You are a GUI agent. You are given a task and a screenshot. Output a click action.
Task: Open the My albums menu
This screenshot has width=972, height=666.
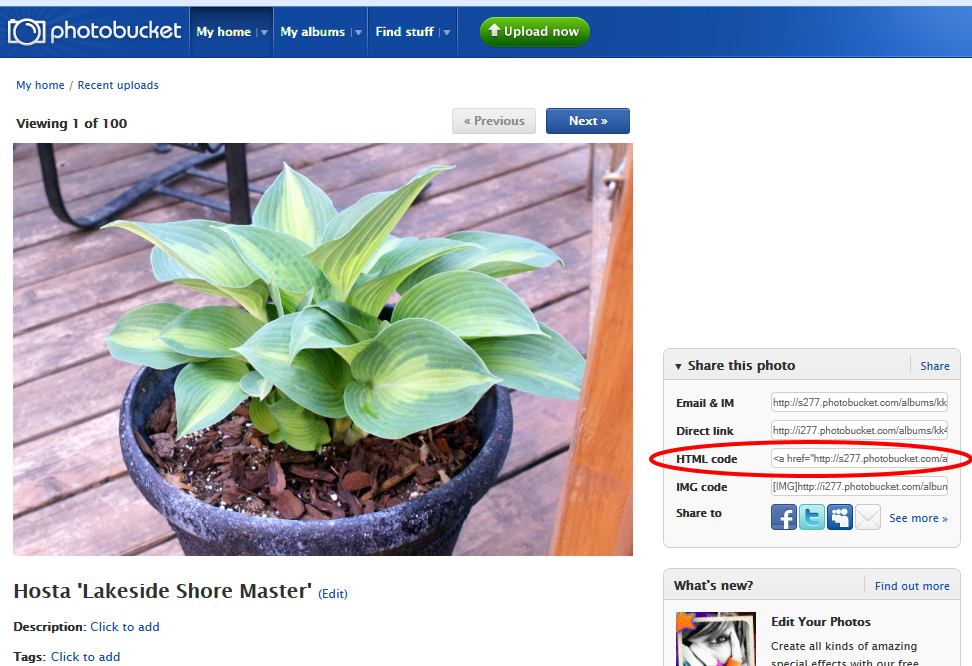tap(312, 32)
